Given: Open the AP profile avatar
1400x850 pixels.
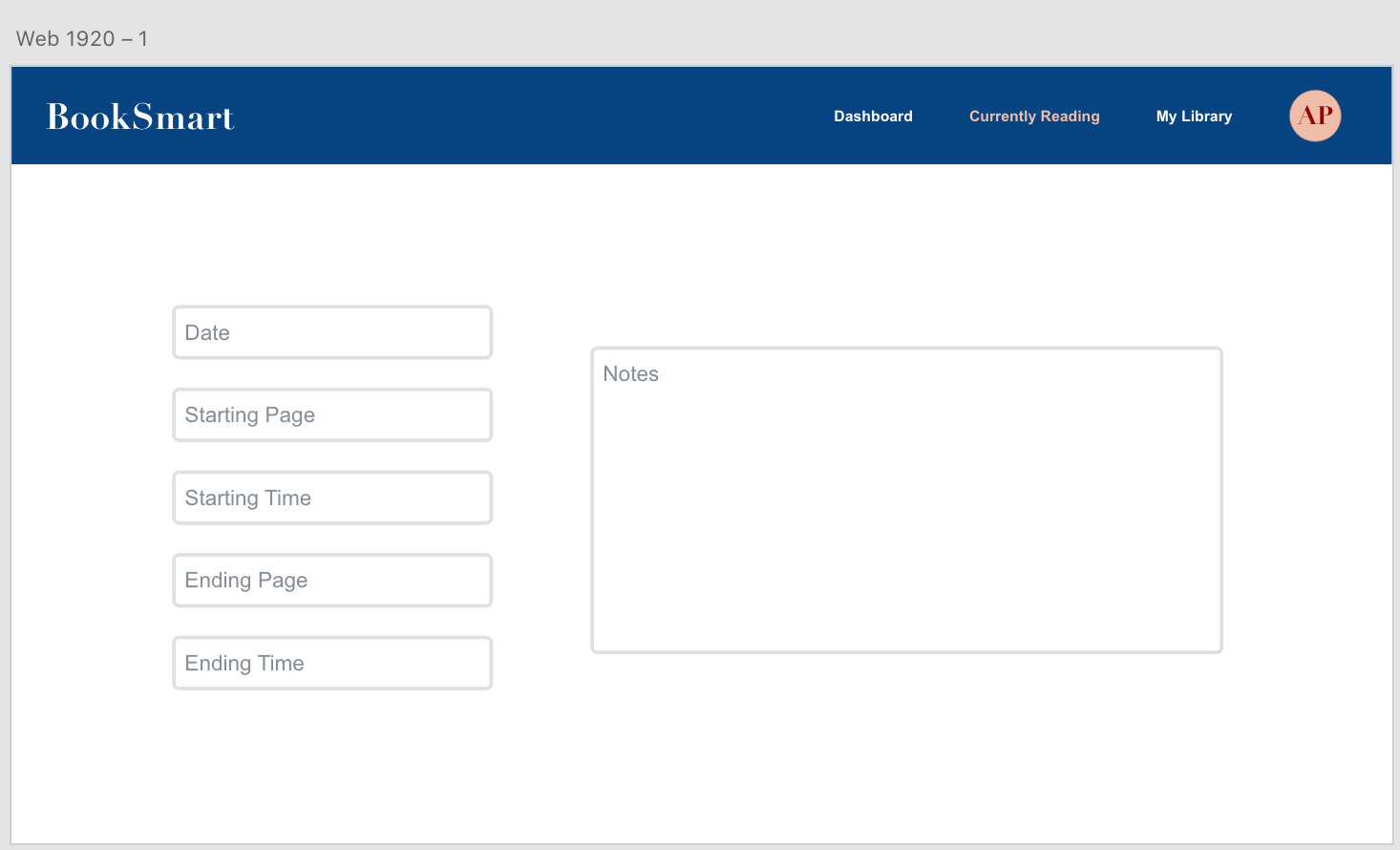Looking at the screenshot, I should tap(1315, 116).
